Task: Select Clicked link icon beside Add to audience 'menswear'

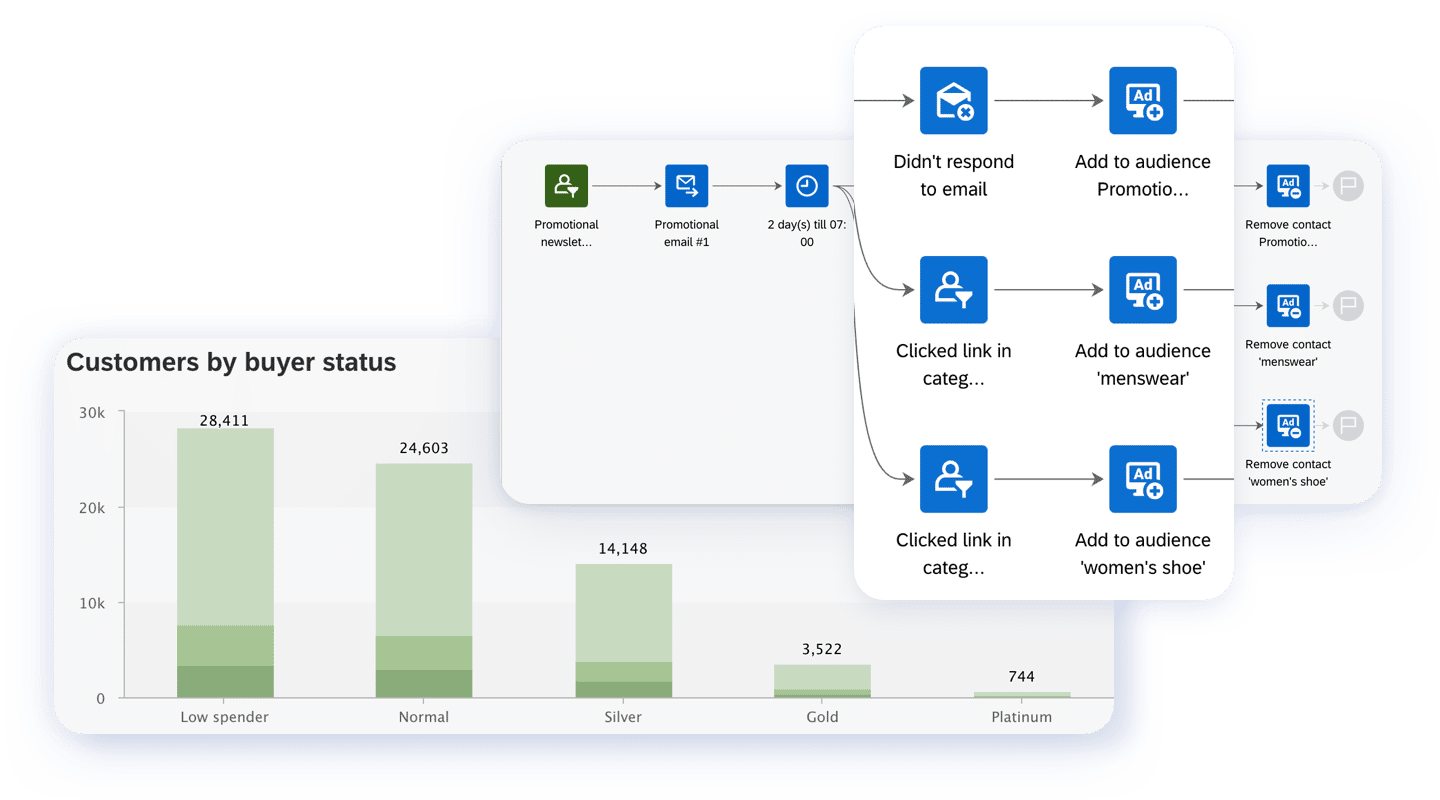Action: click(x=954, y=290)
